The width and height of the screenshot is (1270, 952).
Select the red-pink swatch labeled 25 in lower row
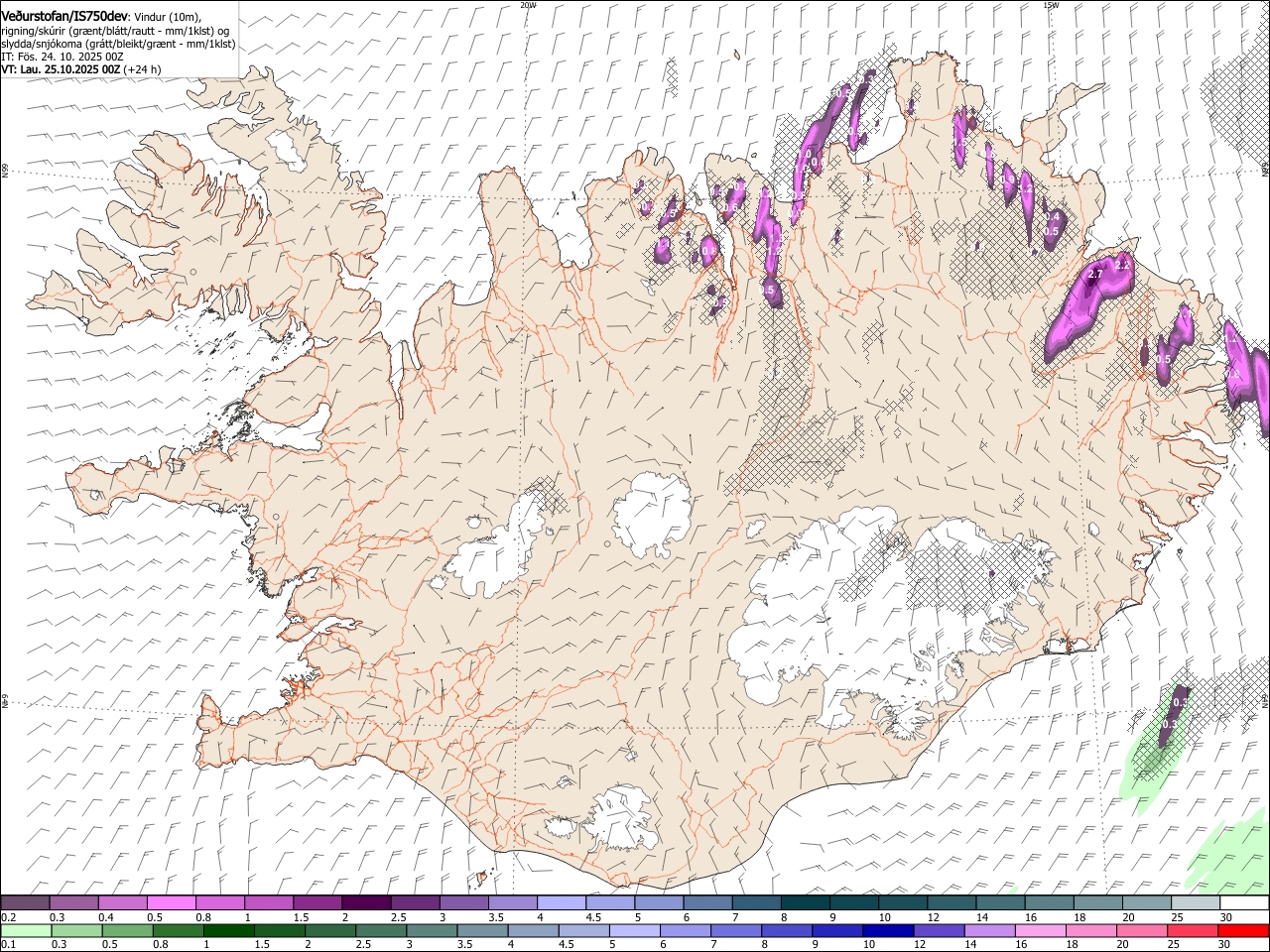[1192, 930]
